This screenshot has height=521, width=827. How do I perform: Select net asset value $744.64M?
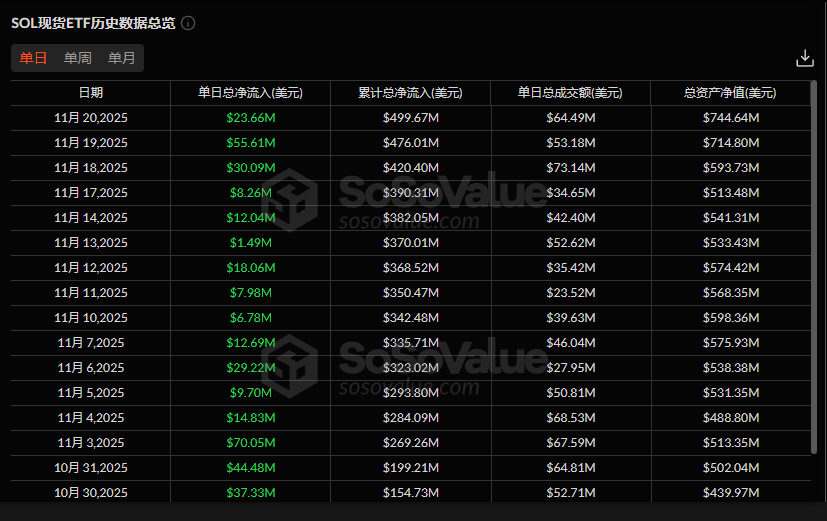tap(730, 118)
